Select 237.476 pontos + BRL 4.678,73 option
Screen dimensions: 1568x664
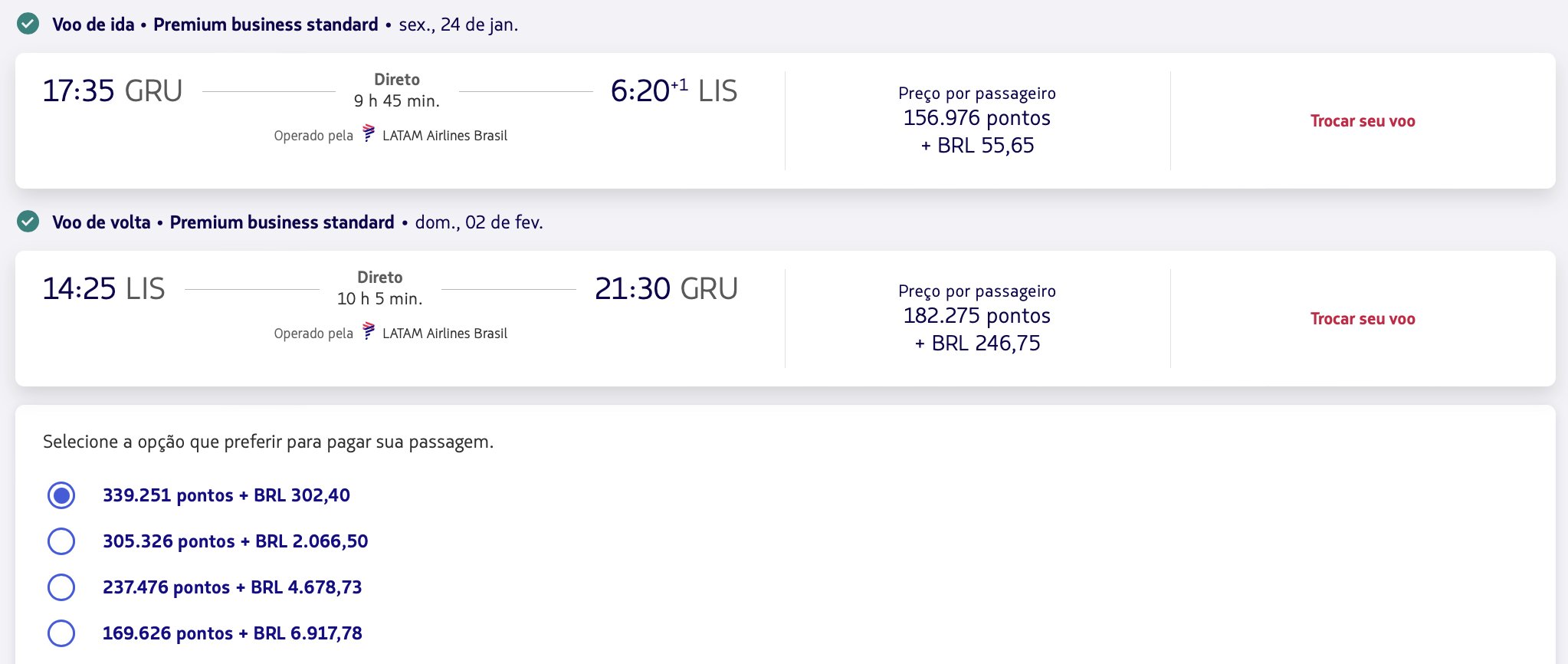(61, 587)
